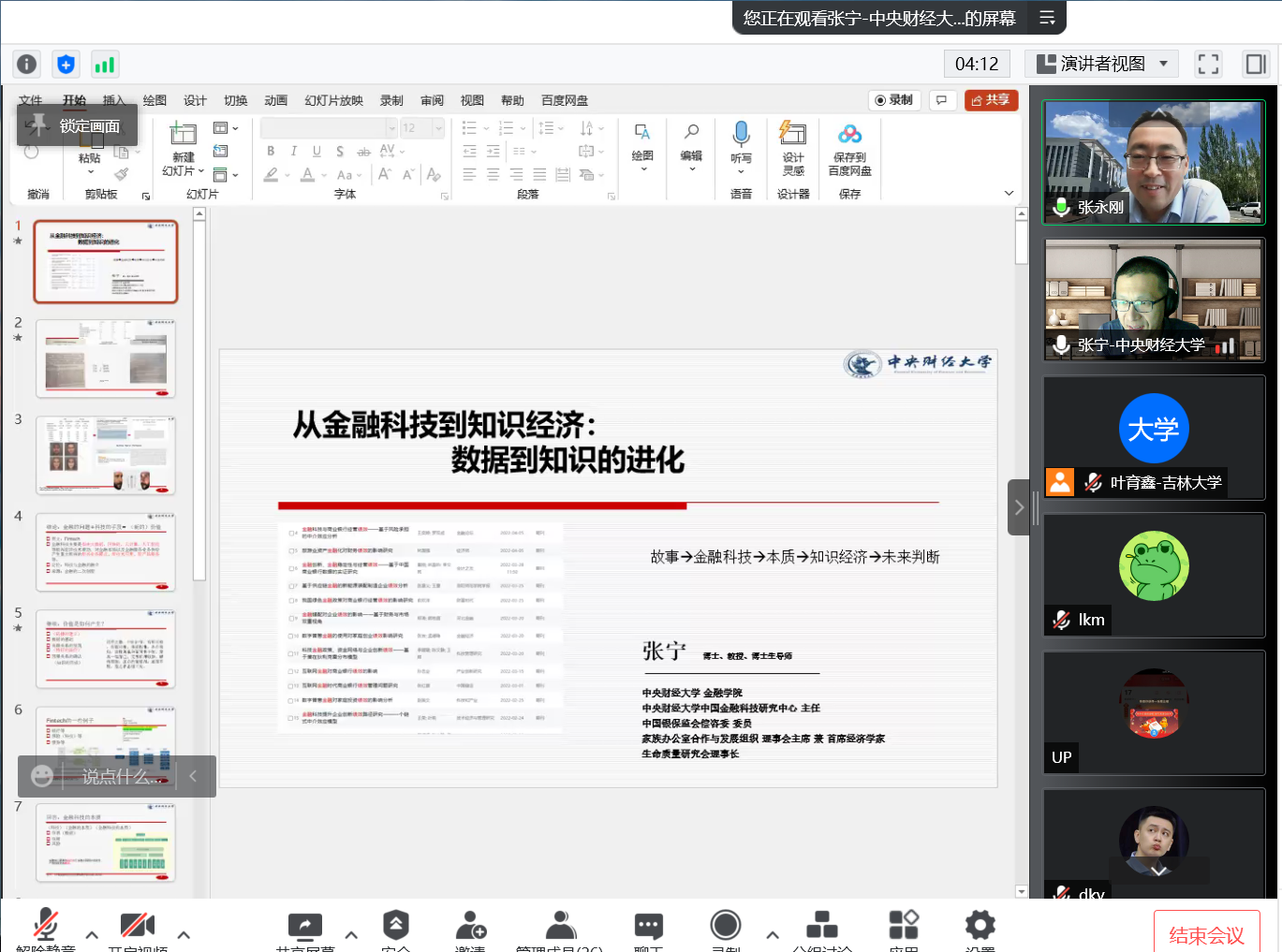Expand audio options arrow beside microphone
The width and height of the screenshot is (1282, 952).
[x=92, y=934]
